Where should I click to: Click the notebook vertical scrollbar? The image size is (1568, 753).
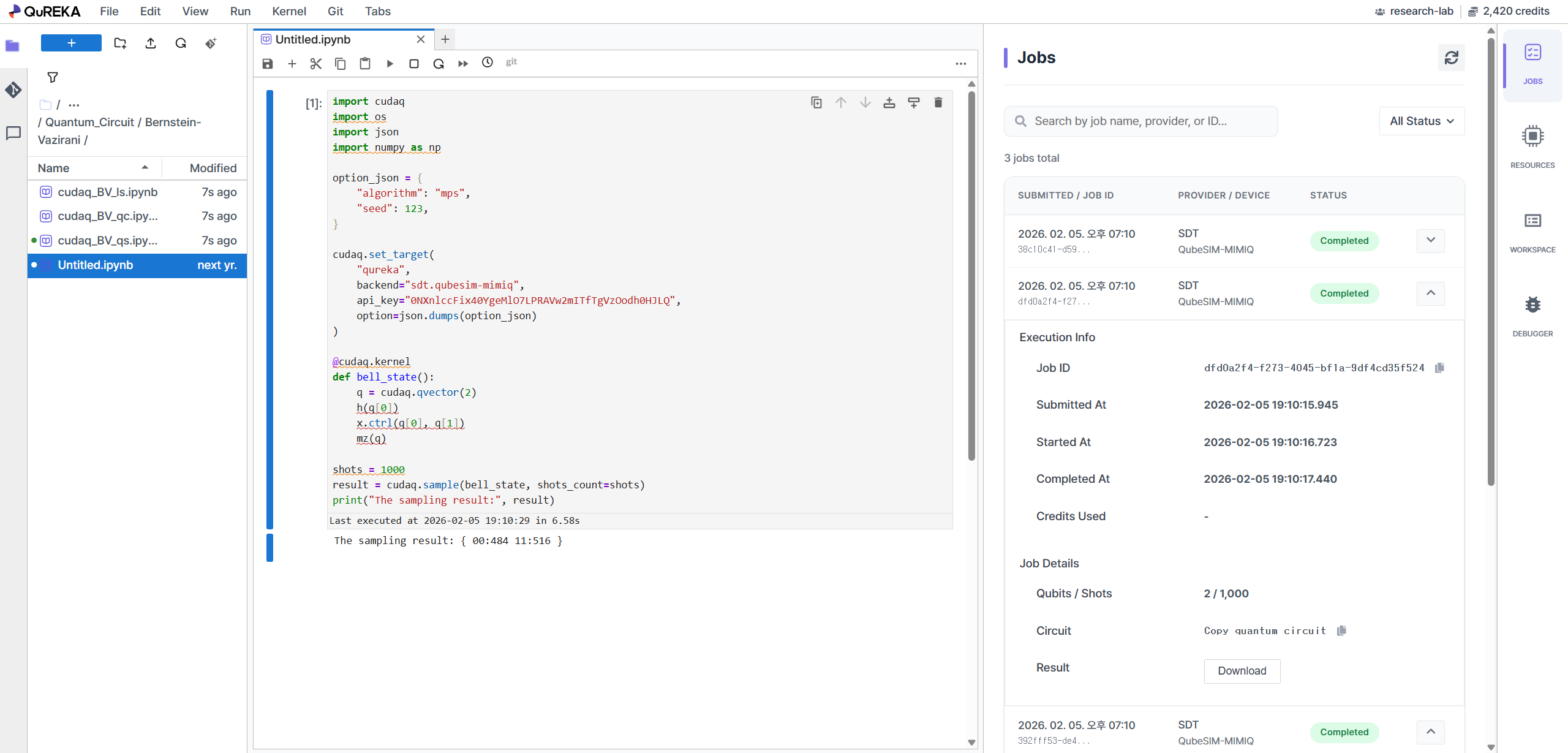[x=971, y=276]
